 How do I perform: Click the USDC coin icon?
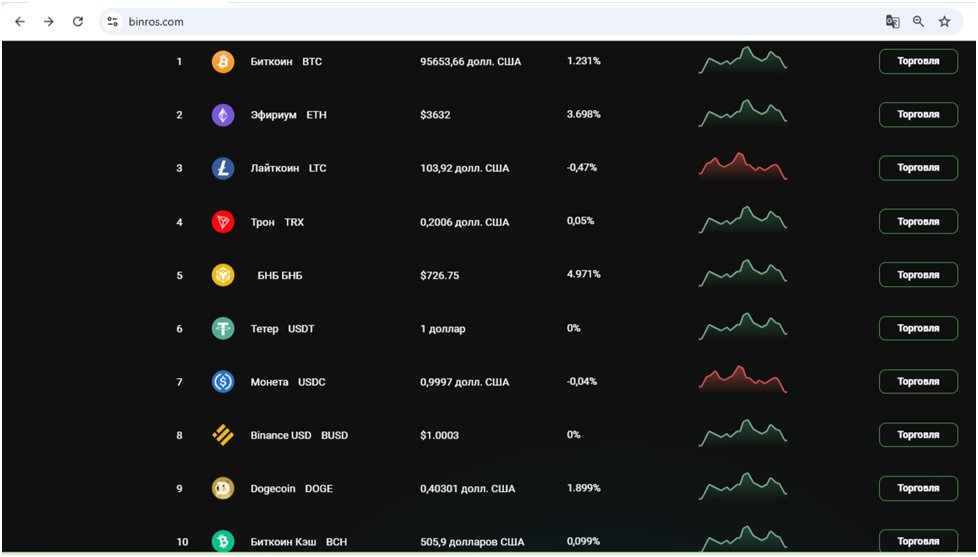pyautogui.click(x=223, y=382)
